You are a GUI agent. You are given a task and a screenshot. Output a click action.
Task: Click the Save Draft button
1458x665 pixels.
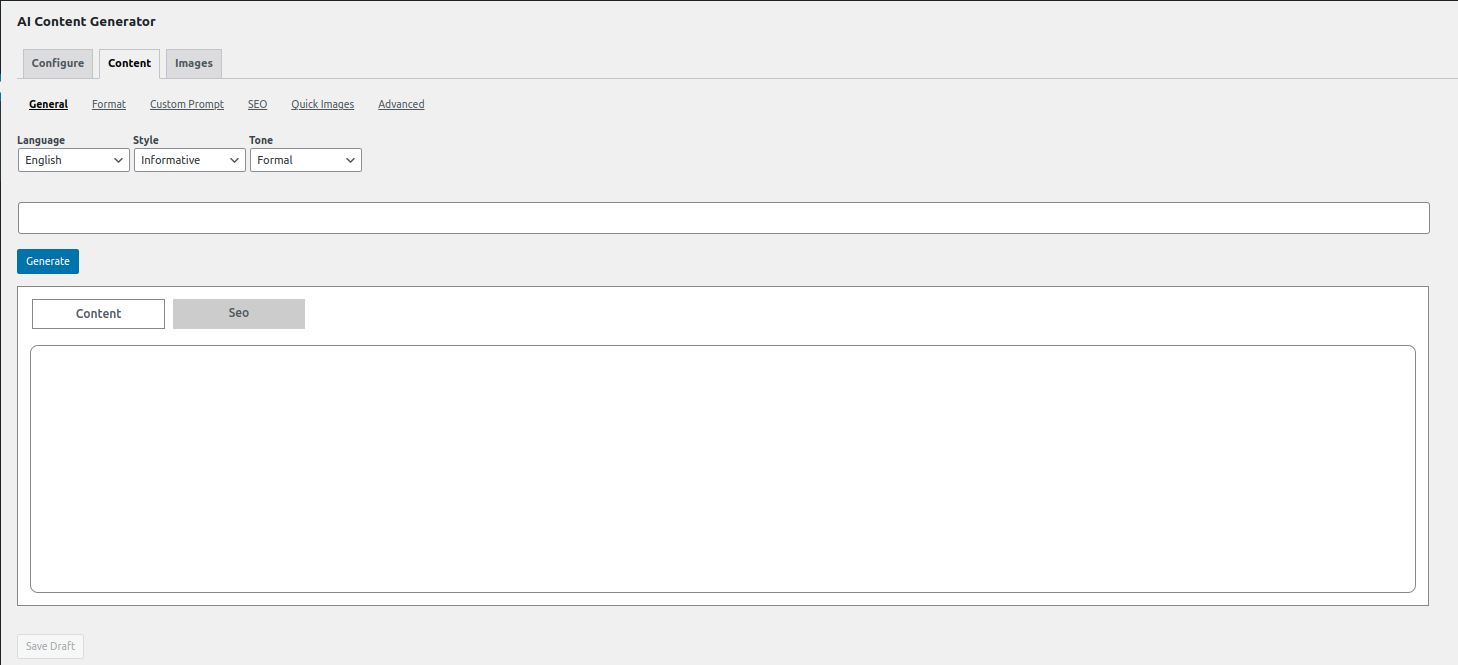[50, 646]
